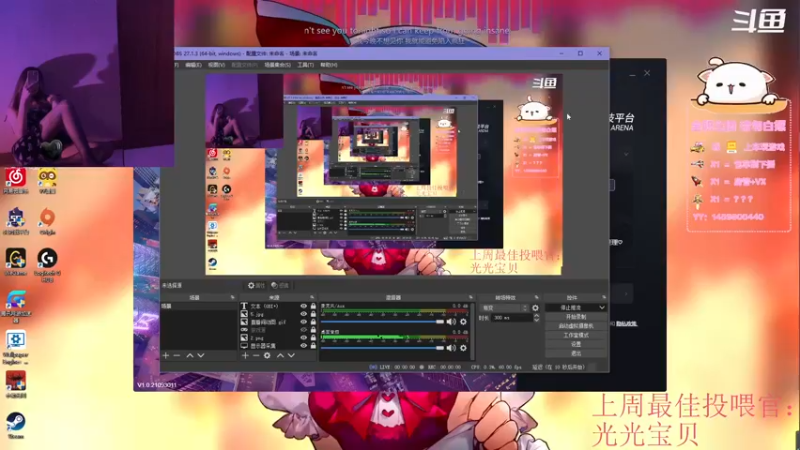The image size is (800, 450).
Task: Open transition properties gear in 转场特效 panel
Action: click(535, 308)
